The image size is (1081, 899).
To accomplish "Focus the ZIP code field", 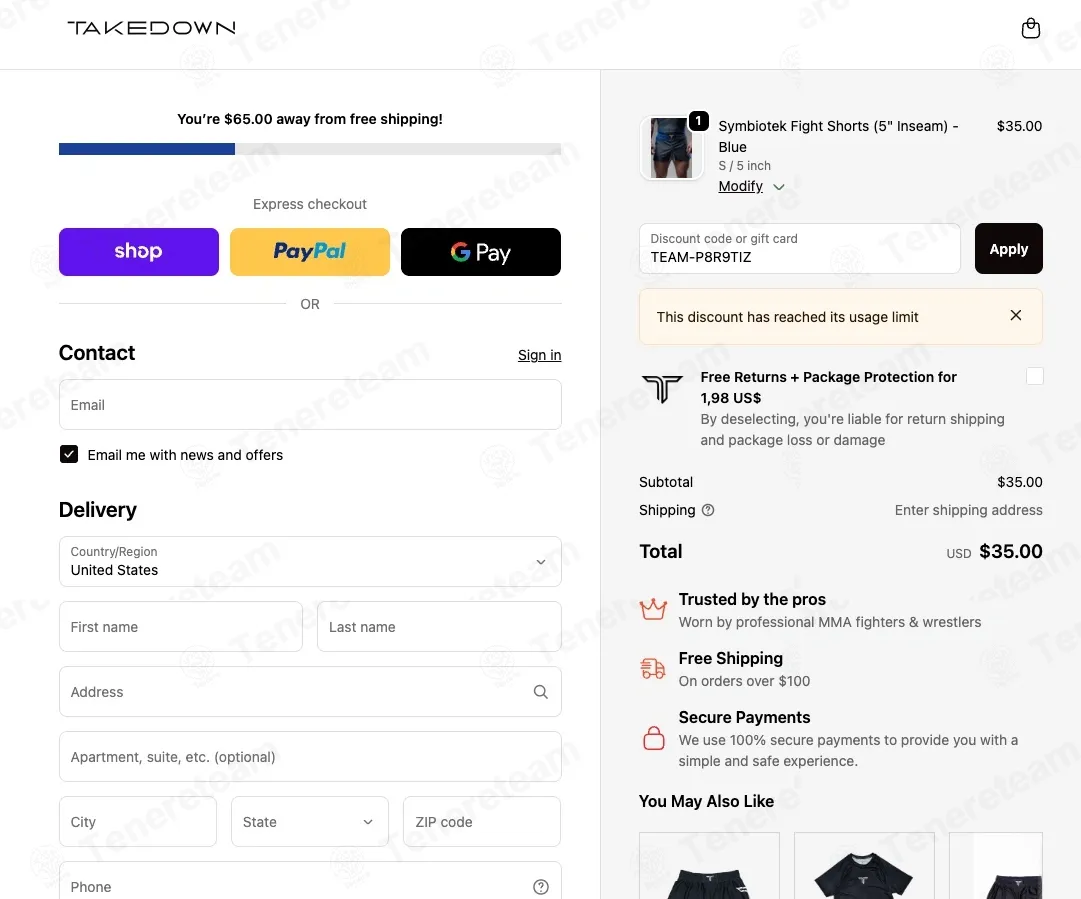I will pos(482,822).
